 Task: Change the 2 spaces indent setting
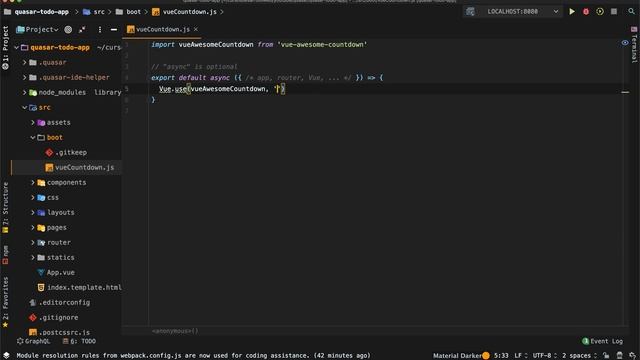tap(579, 356)
